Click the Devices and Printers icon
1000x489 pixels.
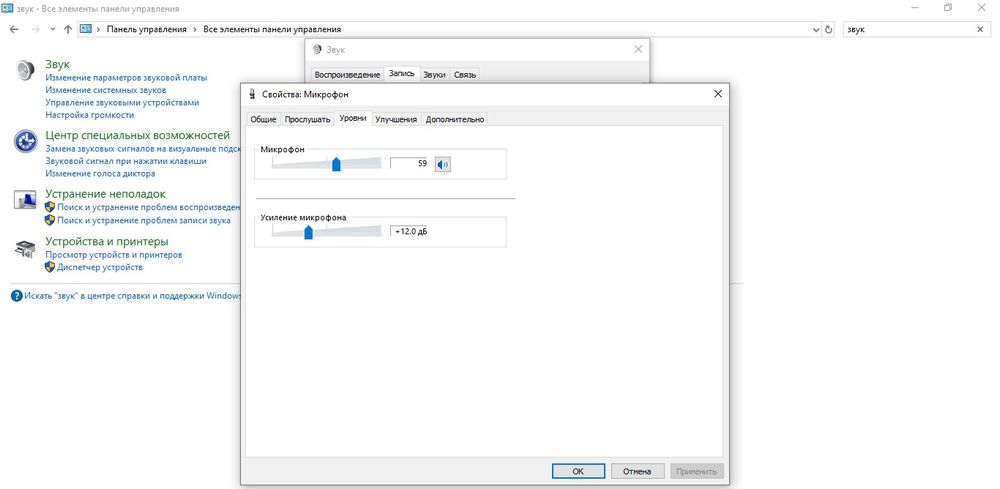(25, 249)
